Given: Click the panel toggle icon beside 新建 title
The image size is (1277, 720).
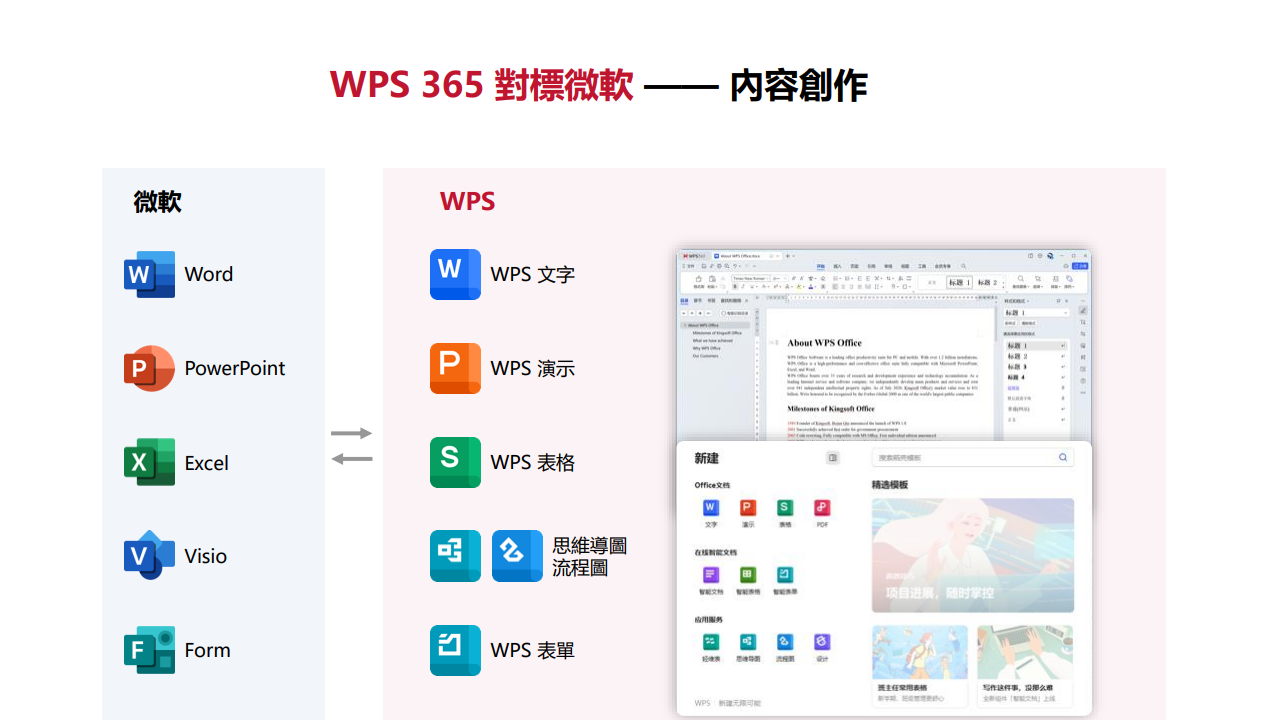Looking at the screenshot, I should point(832,458).
